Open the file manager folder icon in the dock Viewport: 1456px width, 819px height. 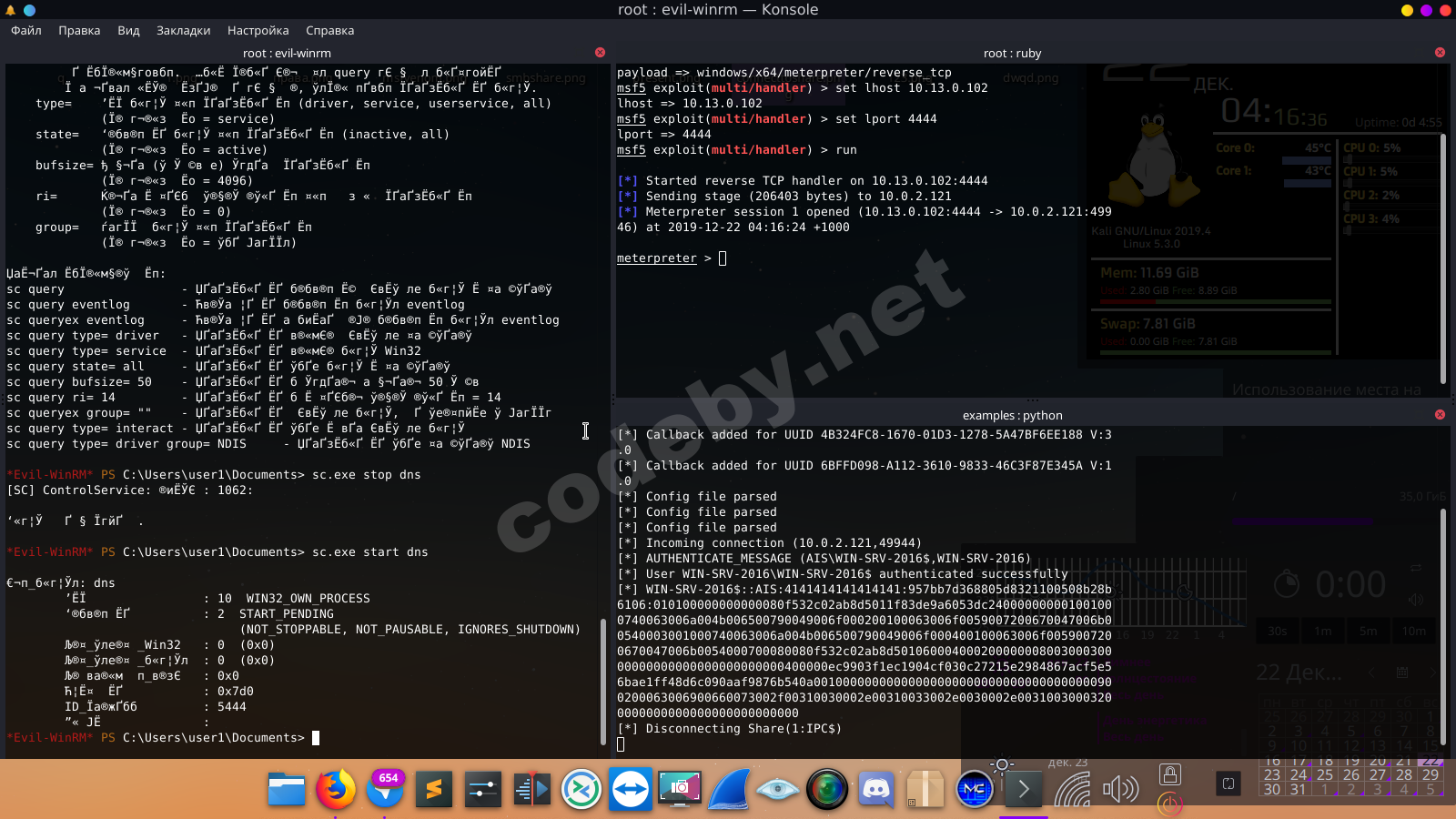point(287,789)
